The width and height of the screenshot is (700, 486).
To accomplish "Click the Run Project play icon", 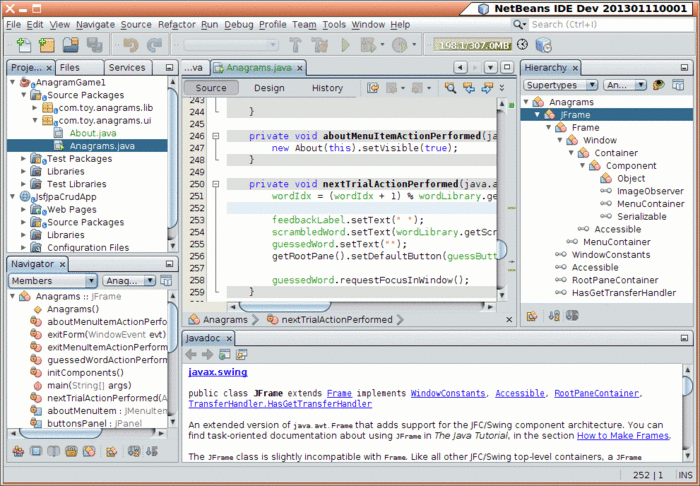I will pyautogui.click(x=346, y=45).
